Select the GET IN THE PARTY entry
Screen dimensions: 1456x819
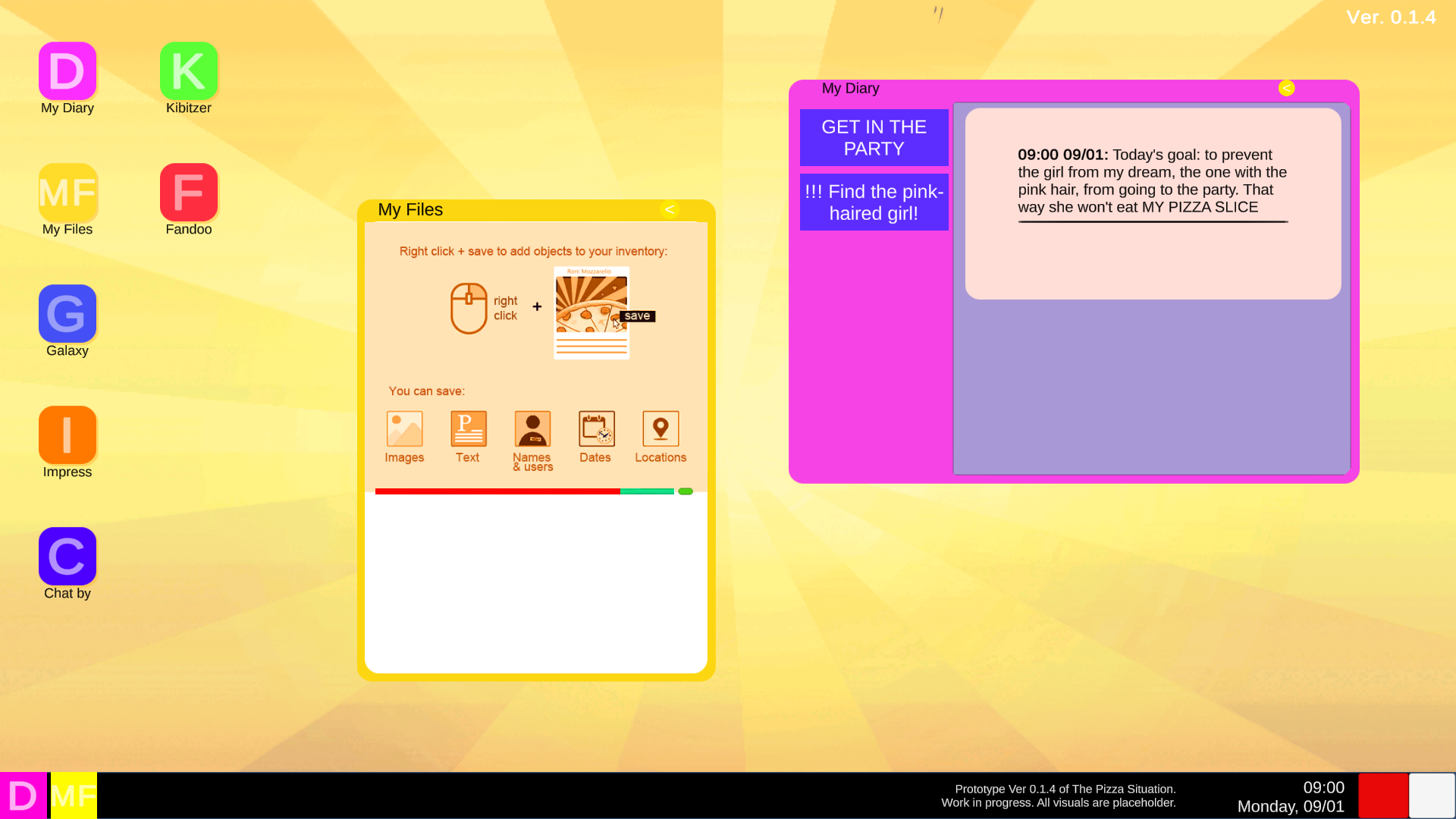pos(874,137)
